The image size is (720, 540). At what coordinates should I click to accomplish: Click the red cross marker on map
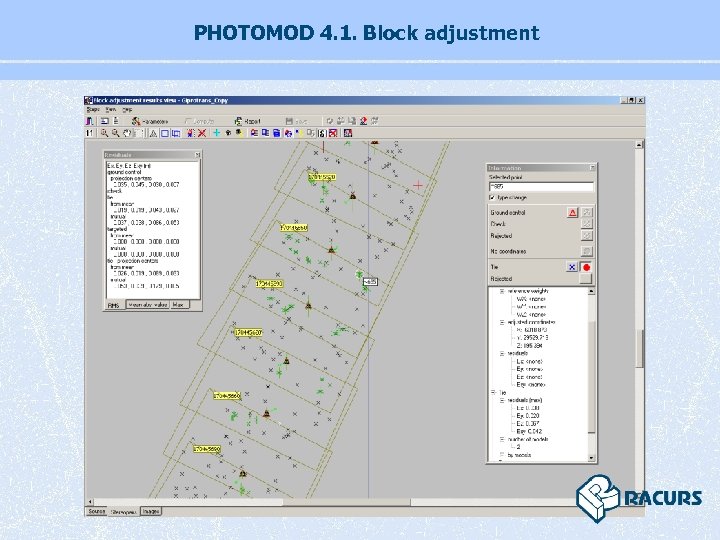point(418,185)
